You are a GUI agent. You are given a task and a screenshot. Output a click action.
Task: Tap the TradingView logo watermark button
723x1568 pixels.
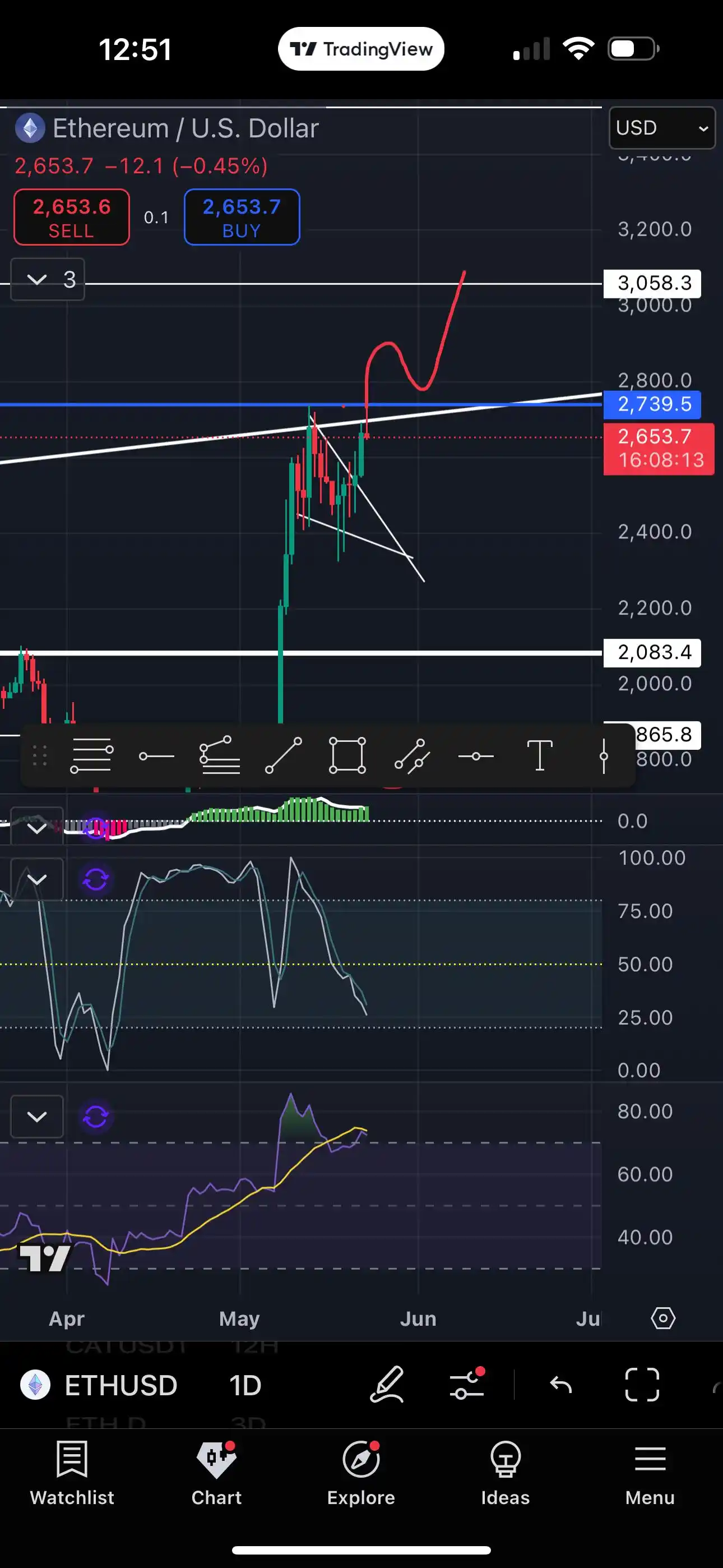(x=45, y=1257)
